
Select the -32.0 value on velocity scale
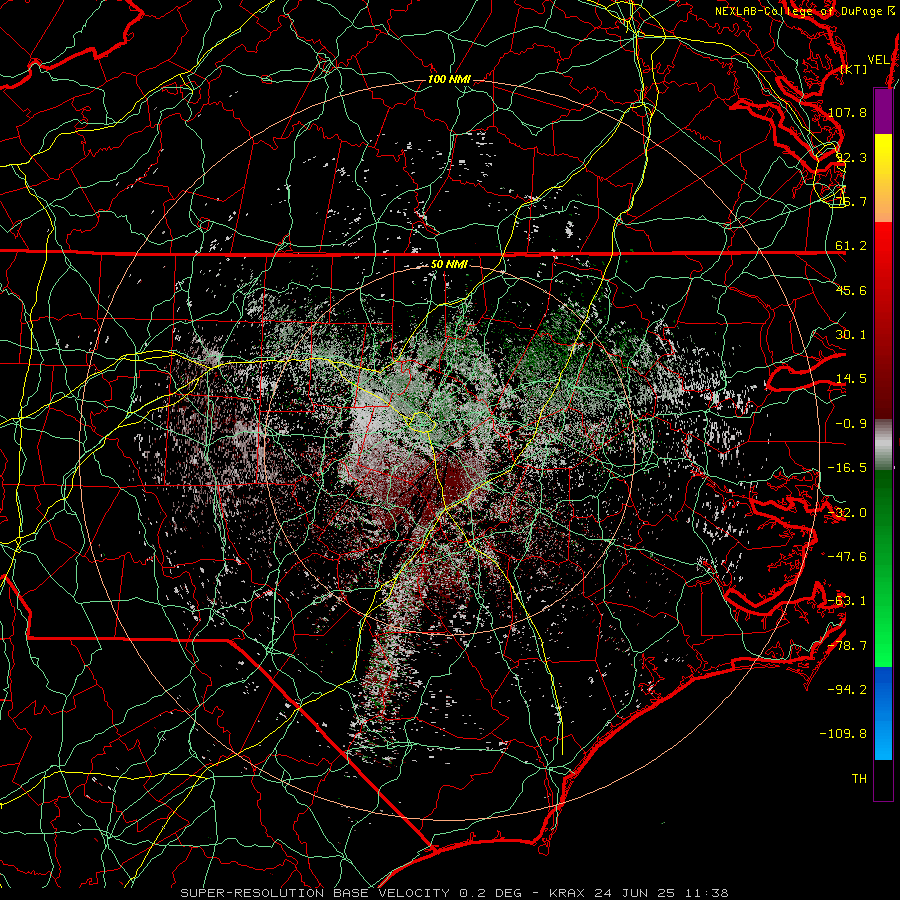[847, 513]
